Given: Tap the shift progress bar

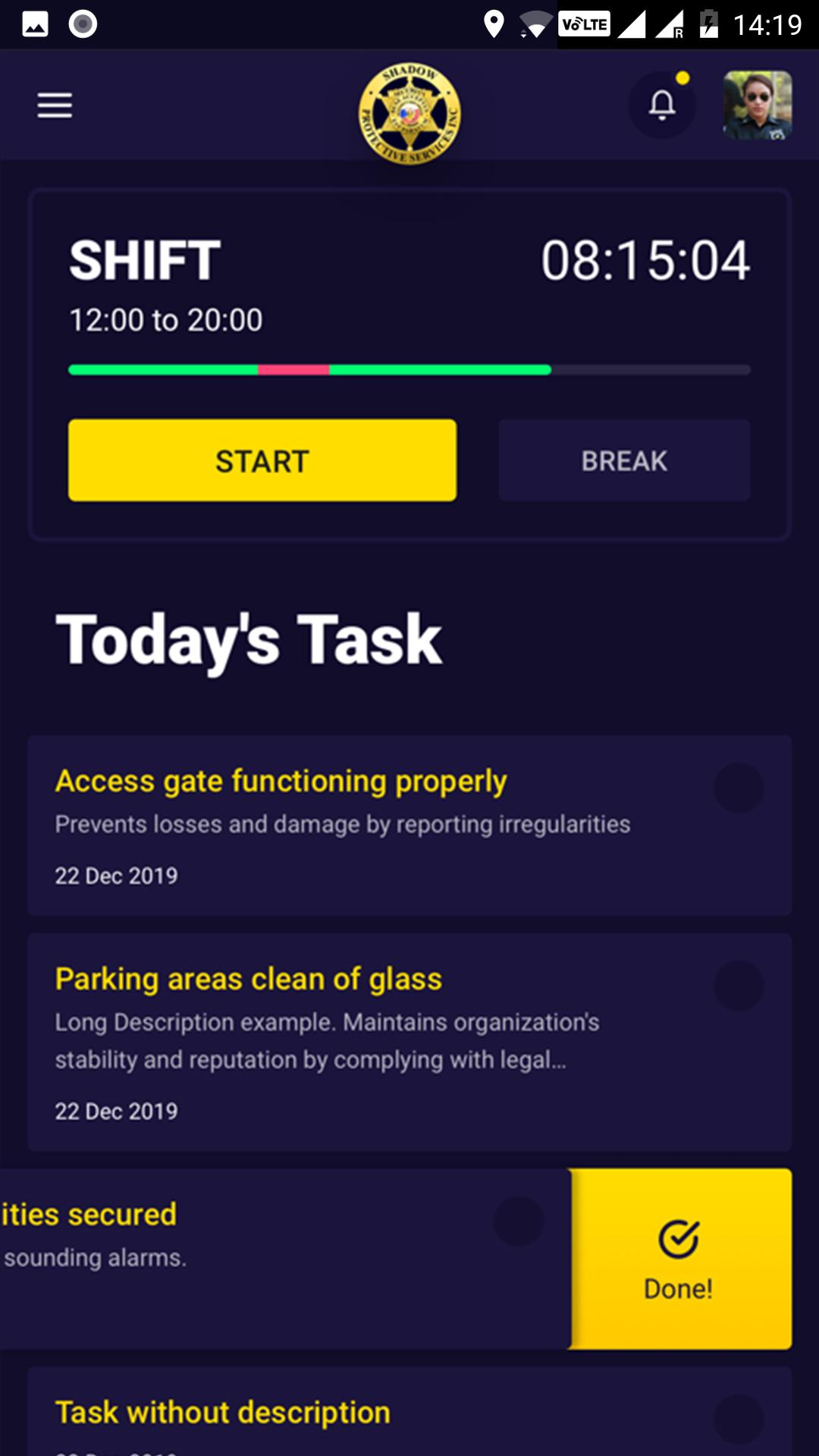Looking at the screenshot, I should tap(409, 370).
